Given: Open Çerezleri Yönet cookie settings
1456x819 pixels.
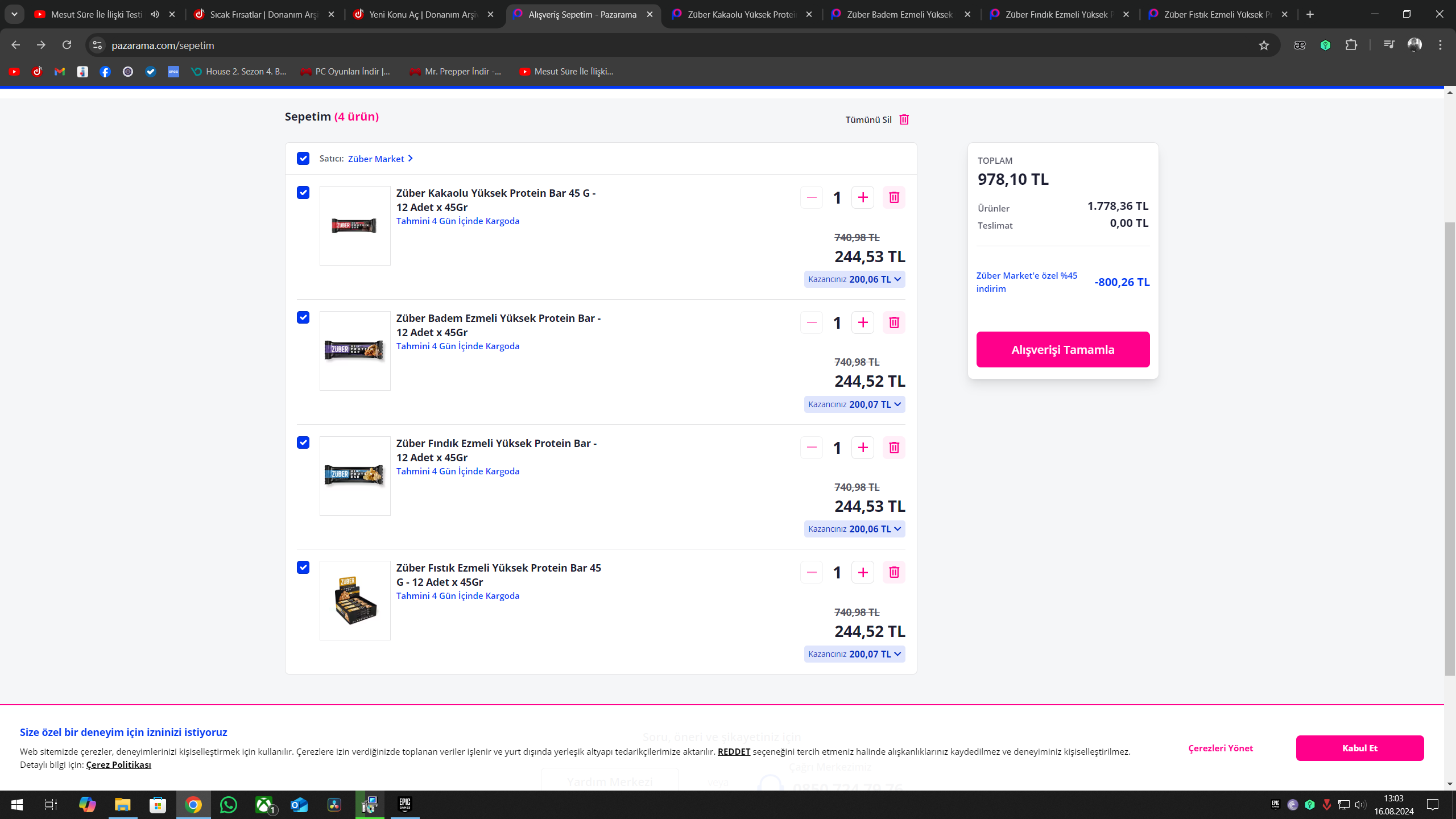Looking at the screenshot, I should (1221, 748).
